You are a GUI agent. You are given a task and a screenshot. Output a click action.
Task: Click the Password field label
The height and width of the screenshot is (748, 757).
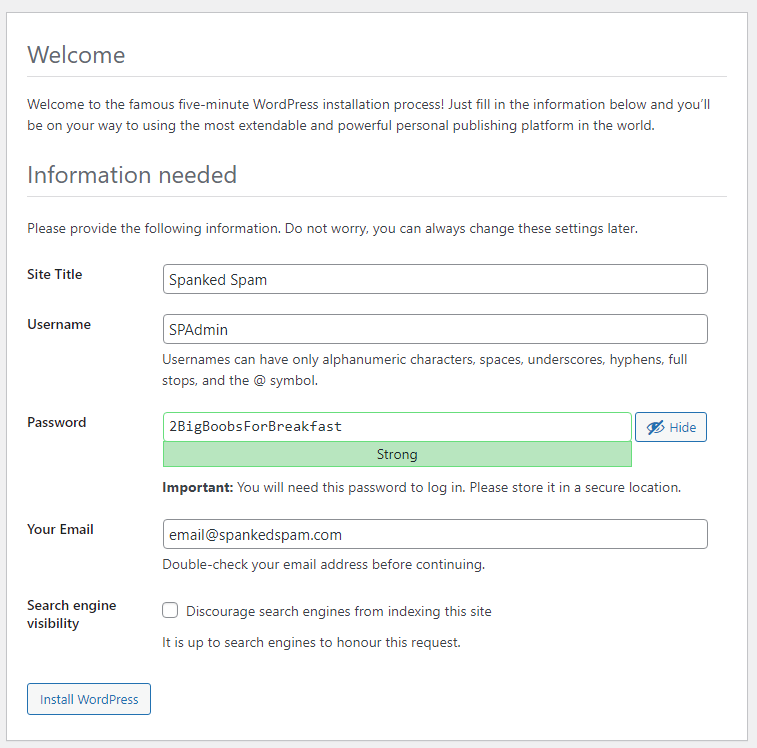pos(57,422)
